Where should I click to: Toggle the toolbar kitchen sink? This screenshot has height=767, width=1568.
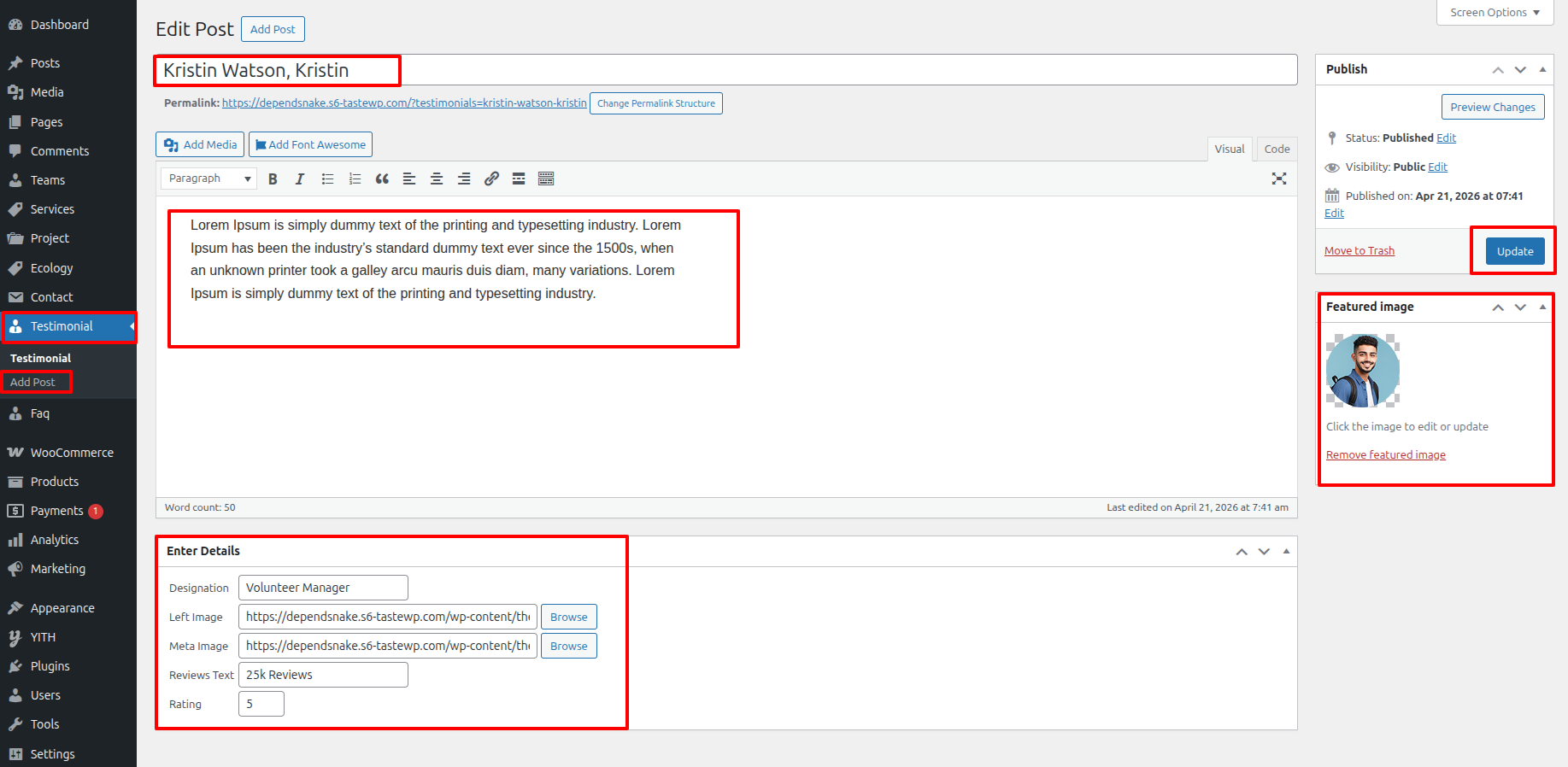(546, 179)
